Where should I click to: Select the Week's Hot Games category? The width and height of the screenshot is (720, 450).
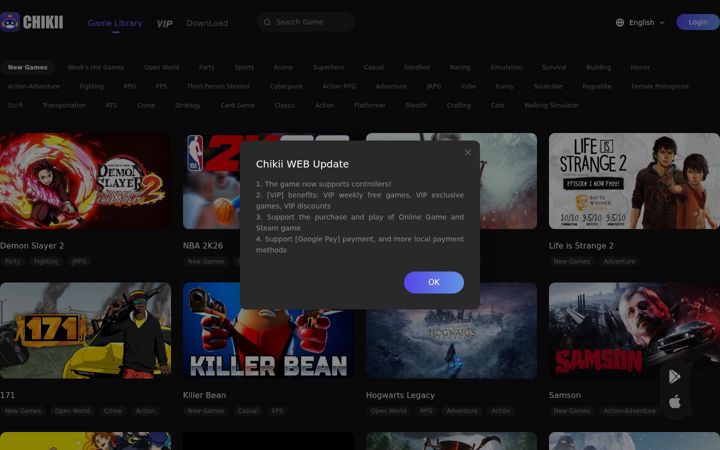96,68
